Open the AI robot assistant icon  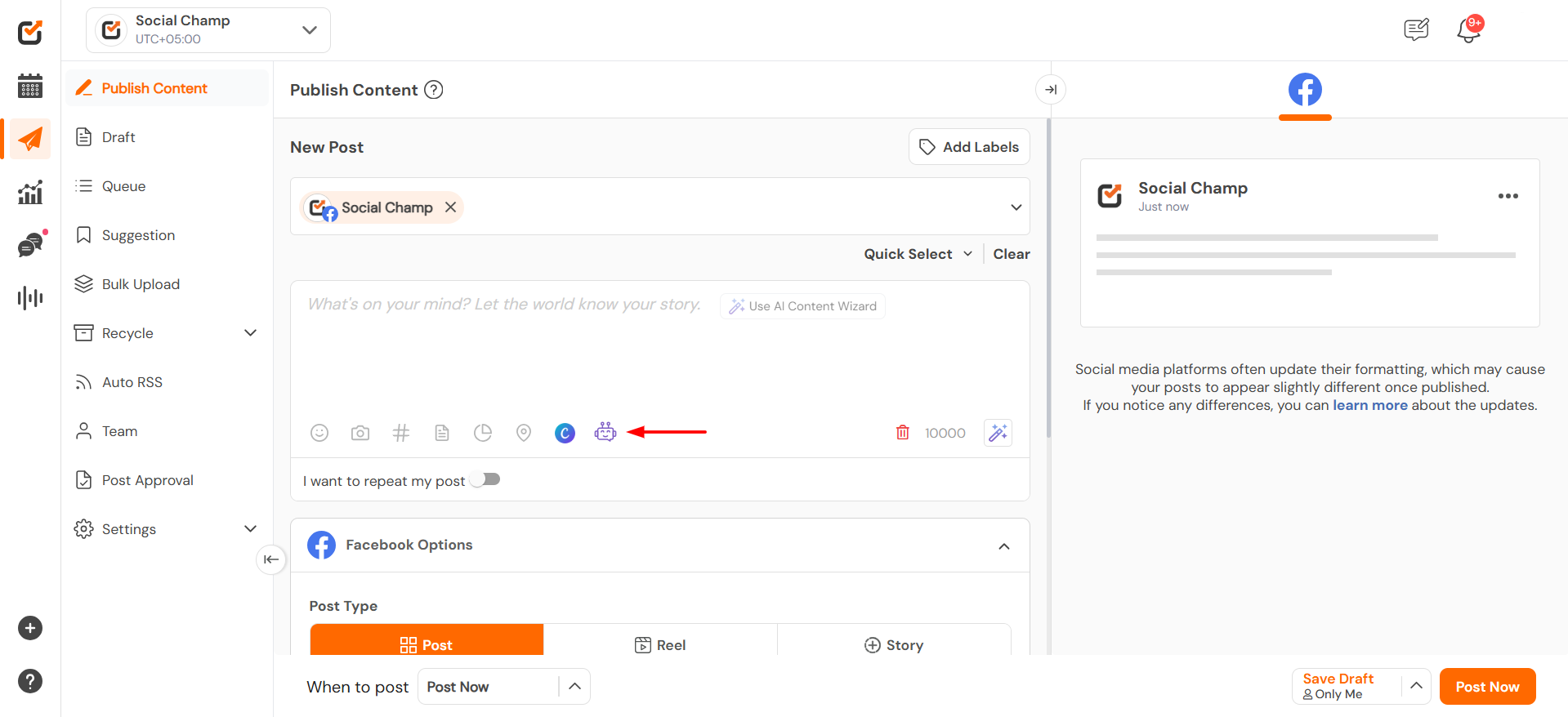tap(605, 432)
